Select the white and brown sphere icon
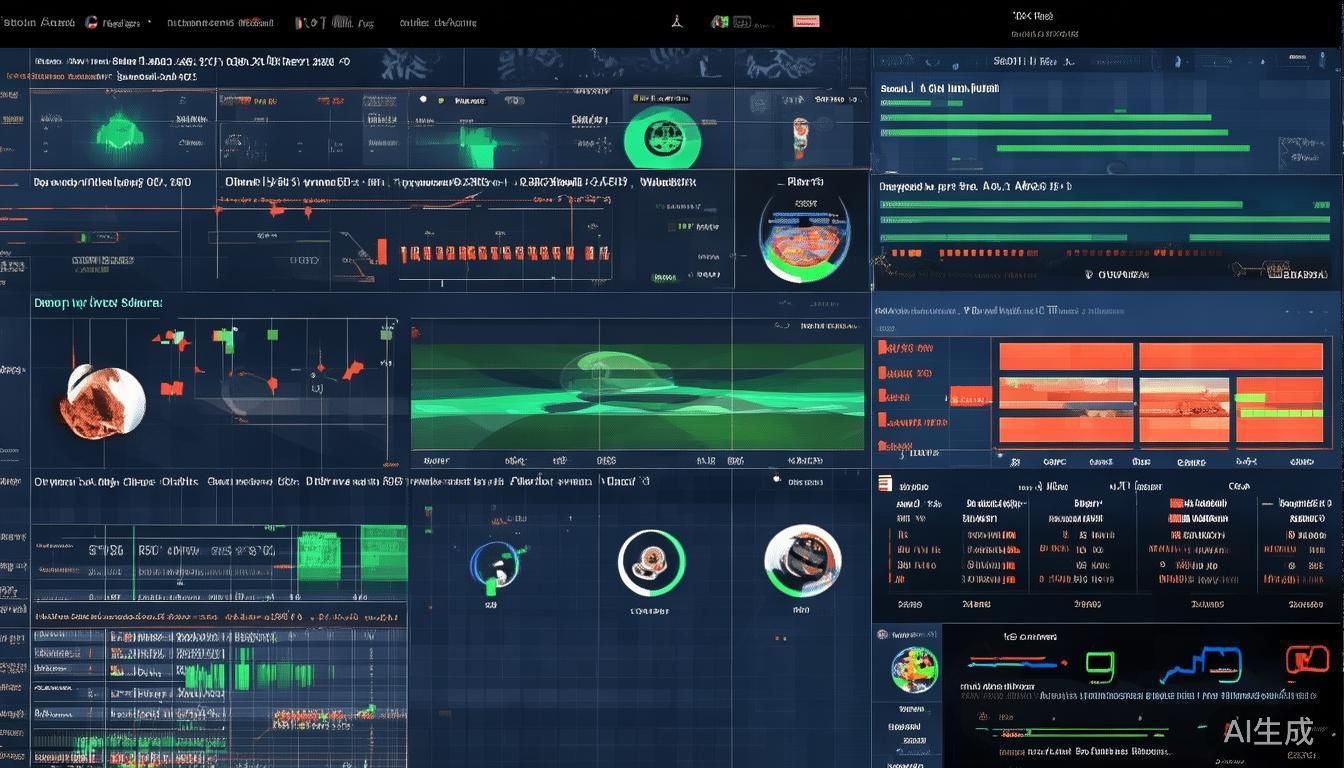The height and width of the screenshot is (768, 1344). coord(104,400)
